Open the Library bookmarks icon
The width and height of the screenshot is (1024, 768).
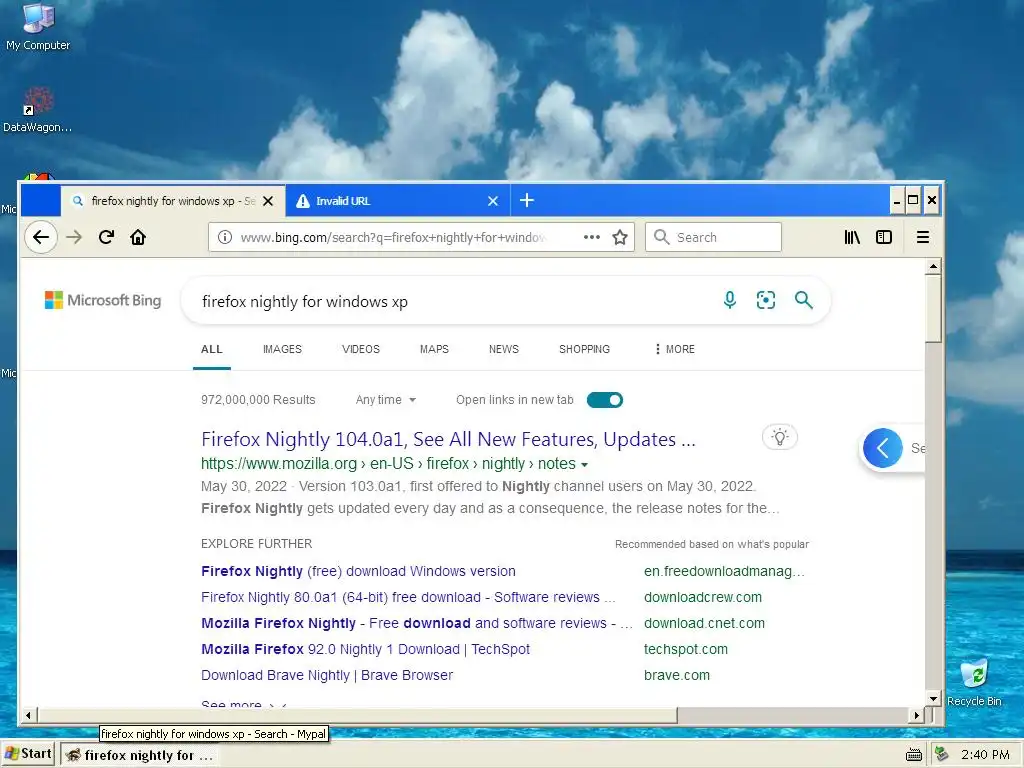[x=852, y=237]
